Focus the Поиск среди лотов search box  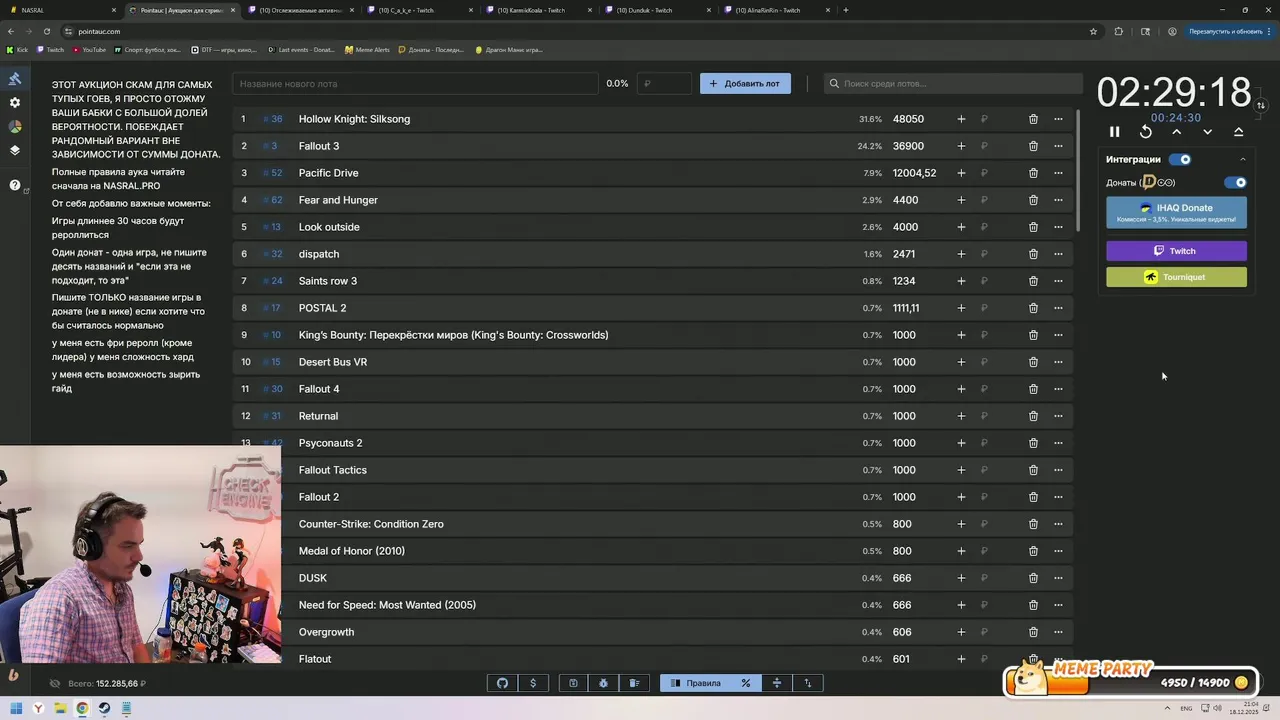point(953,84)
